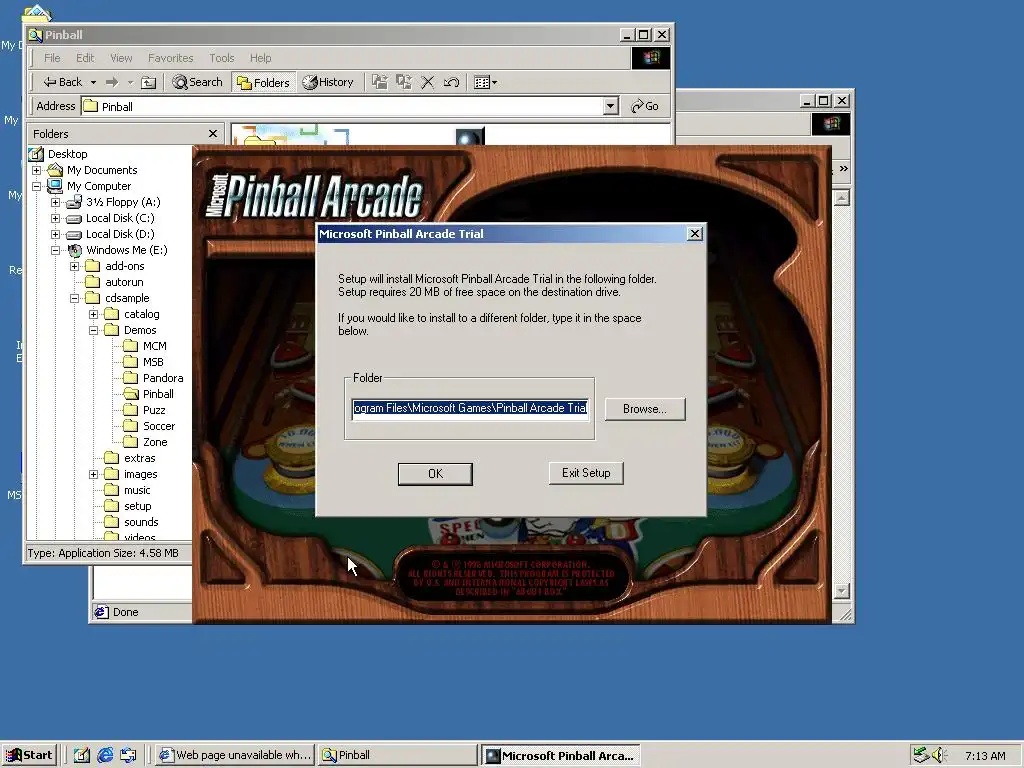Screen dimensions: 1024x768
Task: Expand Local Disk (D:) node
Action: tap(56, 234)
